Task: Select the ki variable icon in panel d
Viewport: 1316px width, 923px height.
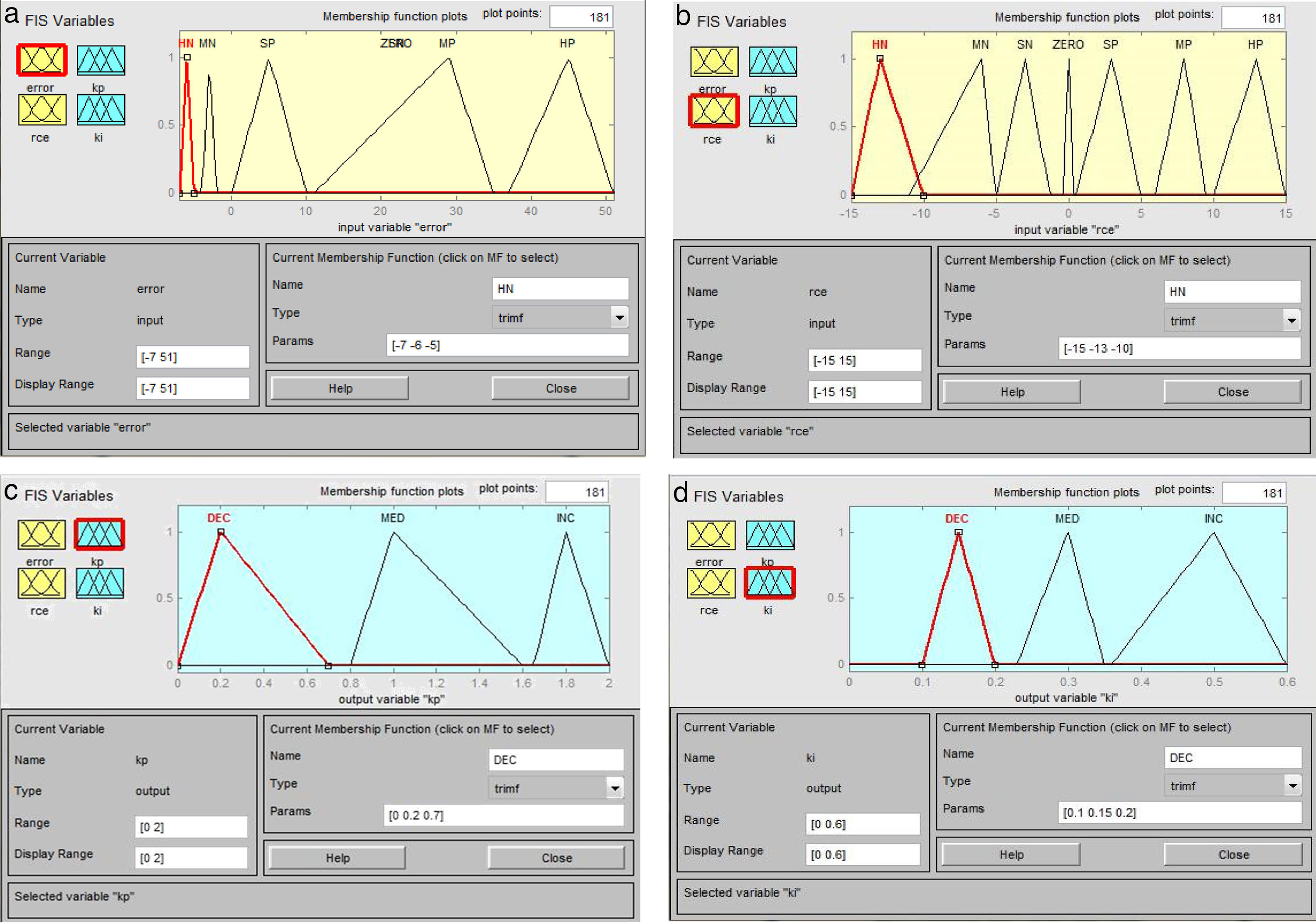Action: (770, 583)
